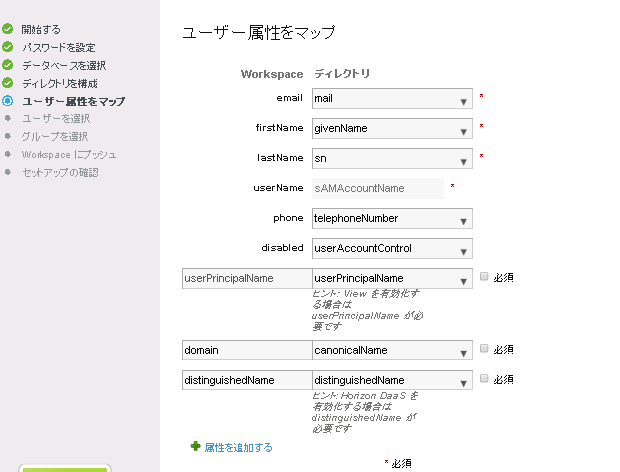Open the email directory dropdown showing mail
Viewport: 620px width, 472px height.
[x=392, y=99]
